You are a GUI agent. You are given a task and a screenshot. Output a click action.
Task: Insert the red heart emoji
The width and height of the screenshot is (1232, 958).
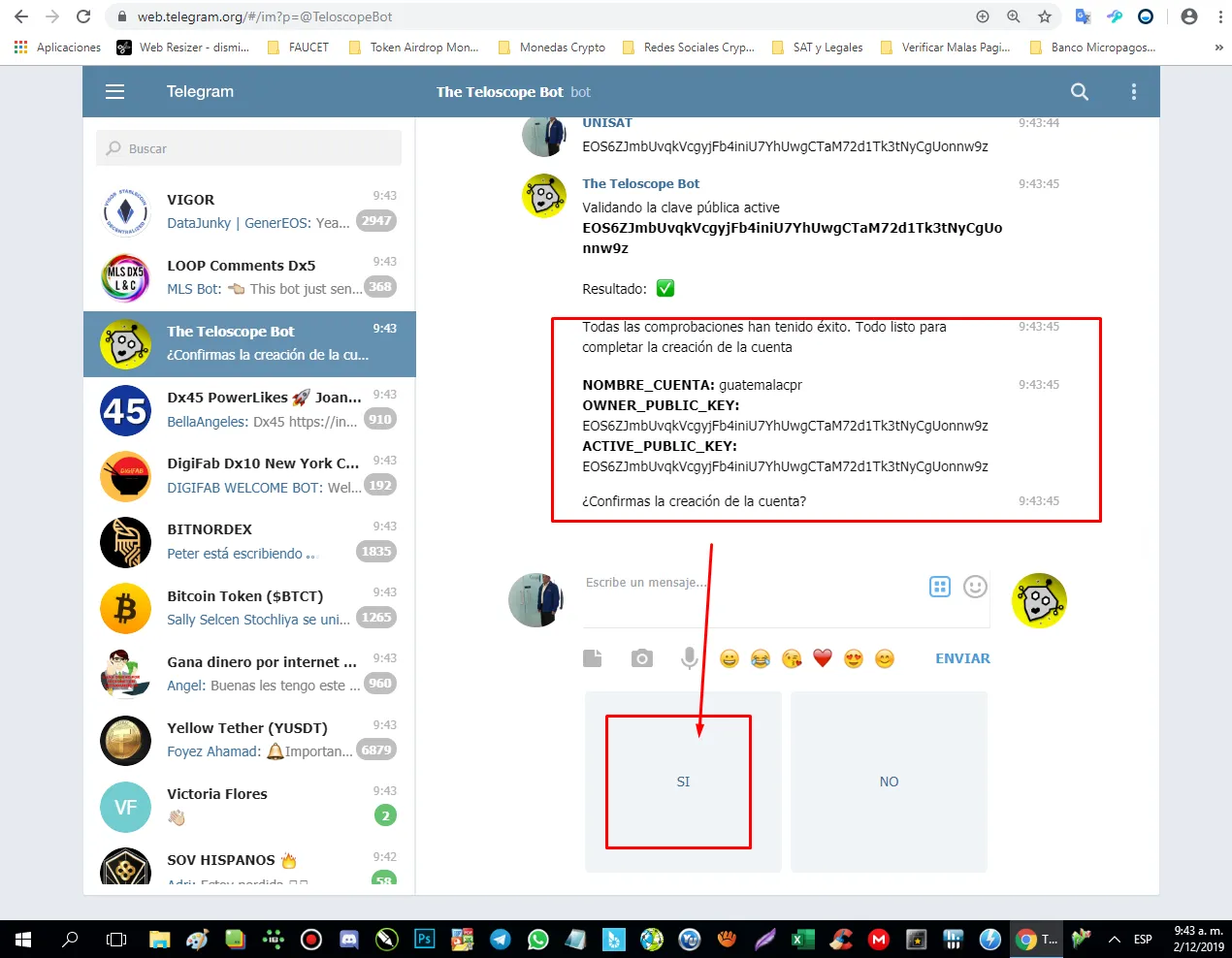(x=823, y=658)
